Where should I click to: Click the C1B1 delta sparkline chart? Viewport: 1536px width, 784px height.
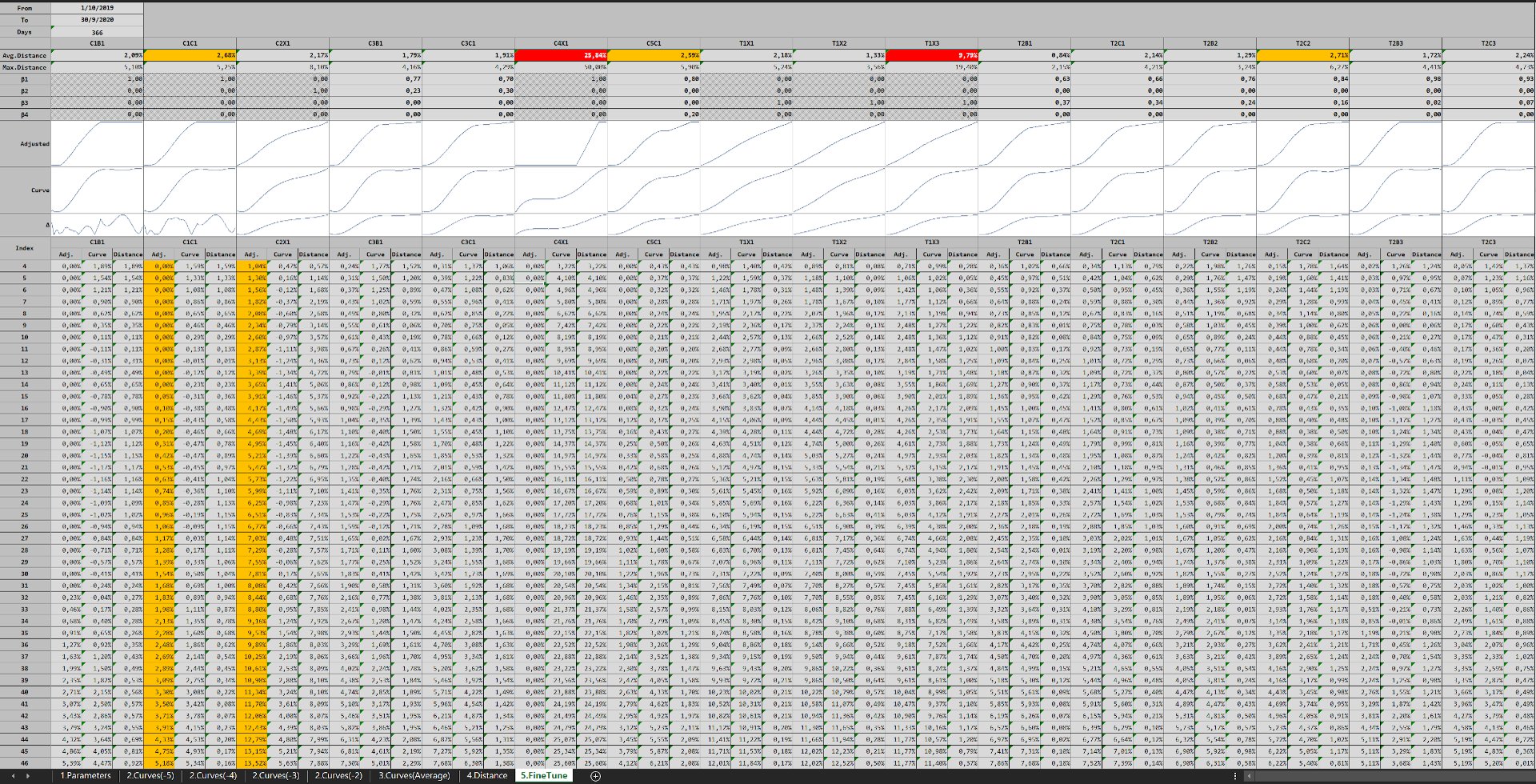[97, 225]
